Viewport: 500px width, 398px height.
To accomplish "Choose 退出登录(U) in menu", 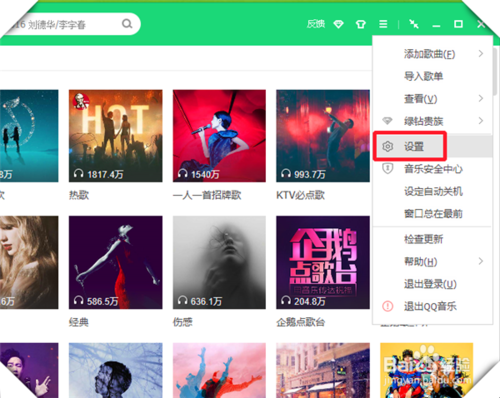I will click(x=432, y=284).
